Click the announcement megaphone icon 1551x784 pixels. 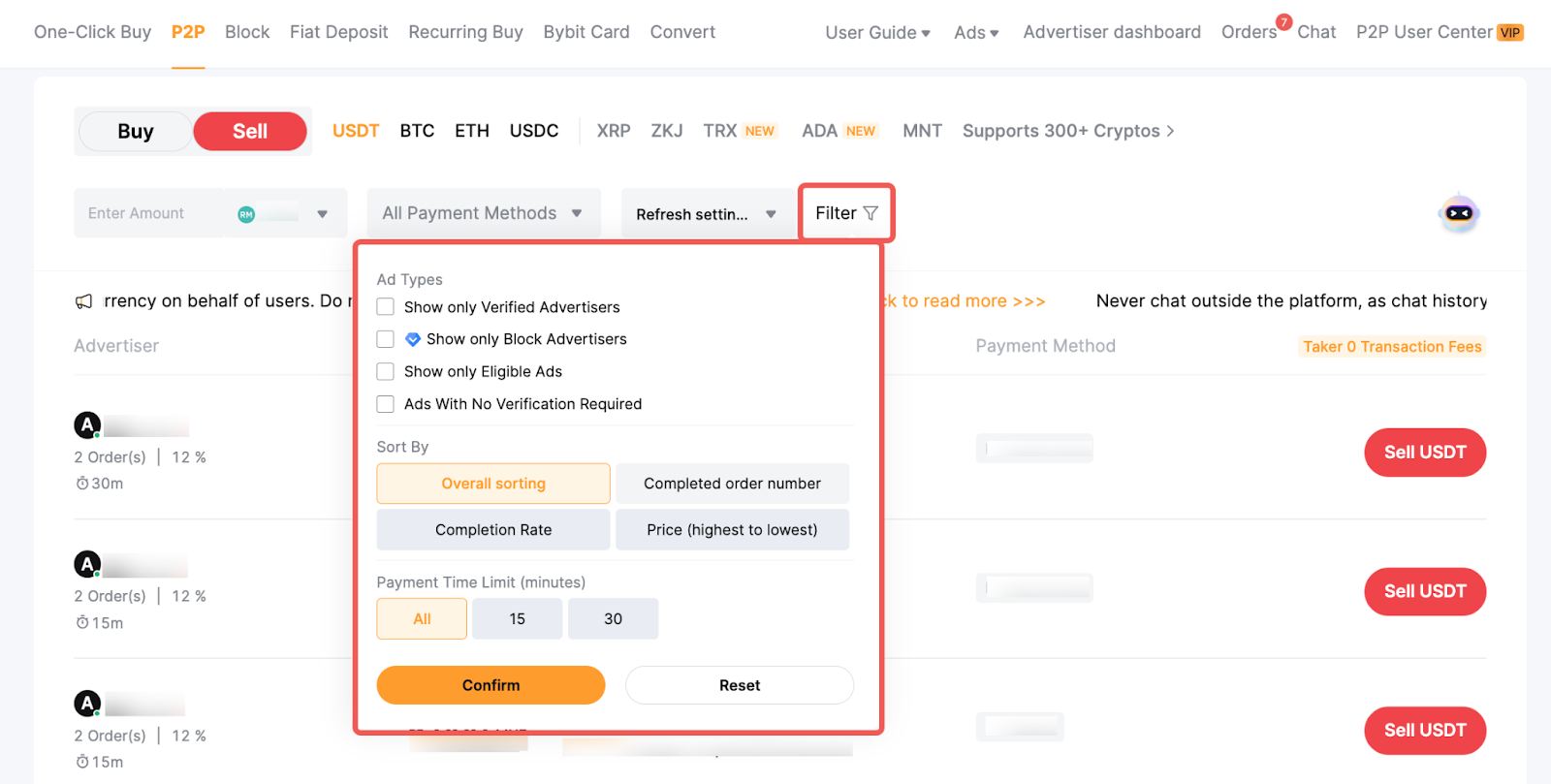pos(84,301)
